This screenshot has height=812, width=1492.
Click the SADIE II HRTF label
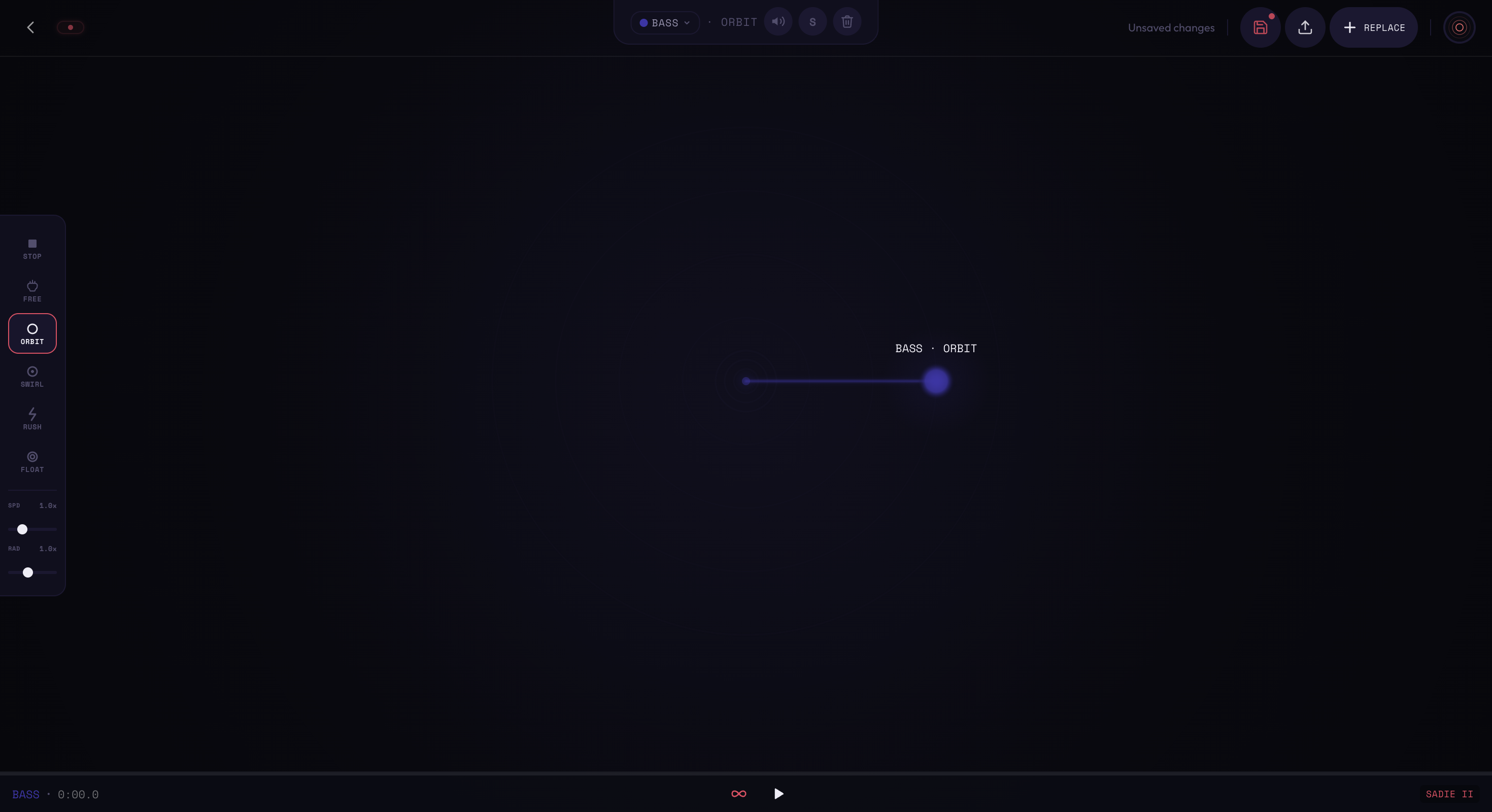pos(1449,794)
